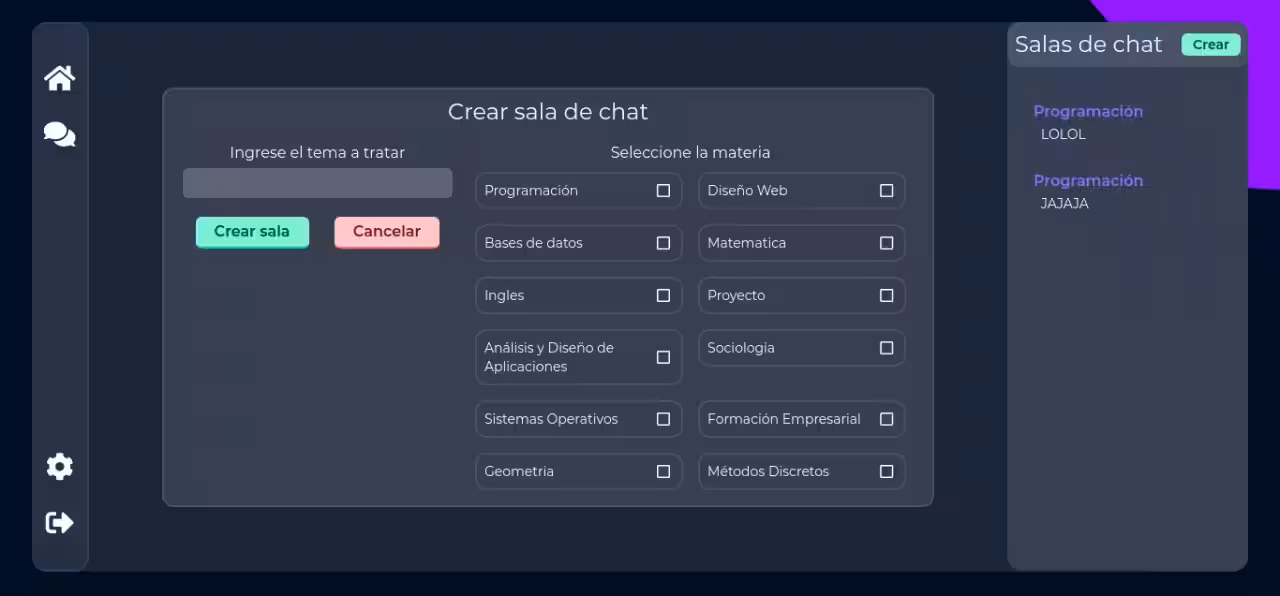Check the Sociologia checkbox
Viewport: 1280px width, 596px height.
(886, 348)
